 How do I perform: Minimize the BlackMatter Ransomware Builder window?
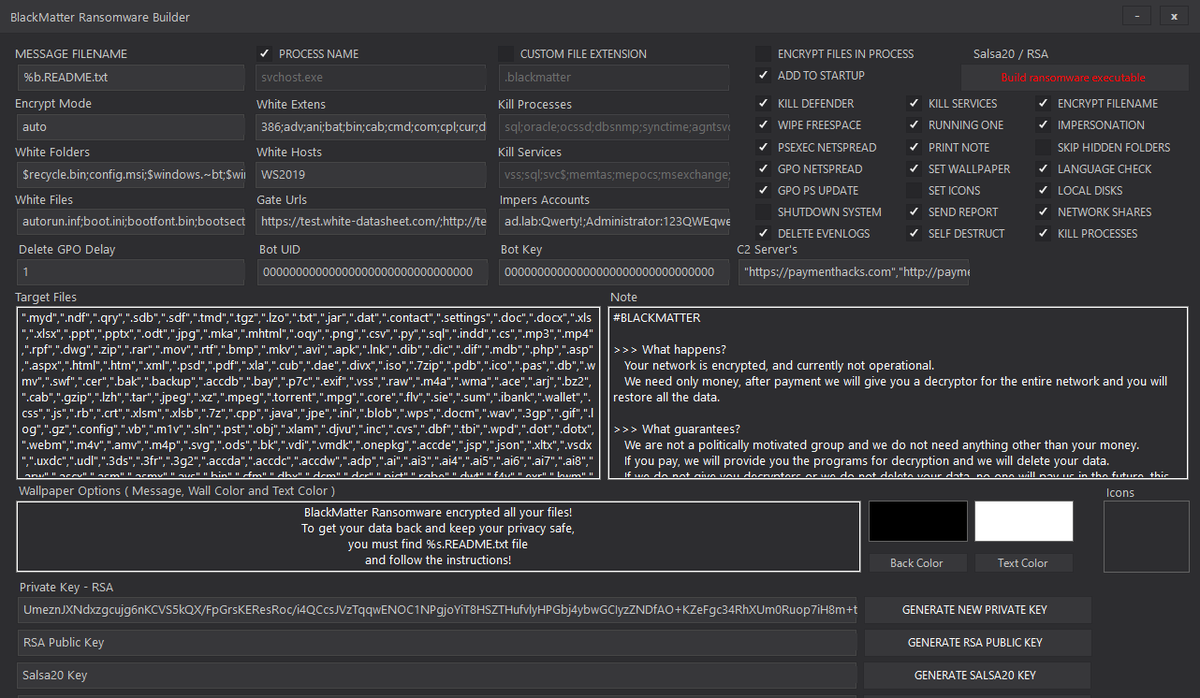(x=1136, y=16)
